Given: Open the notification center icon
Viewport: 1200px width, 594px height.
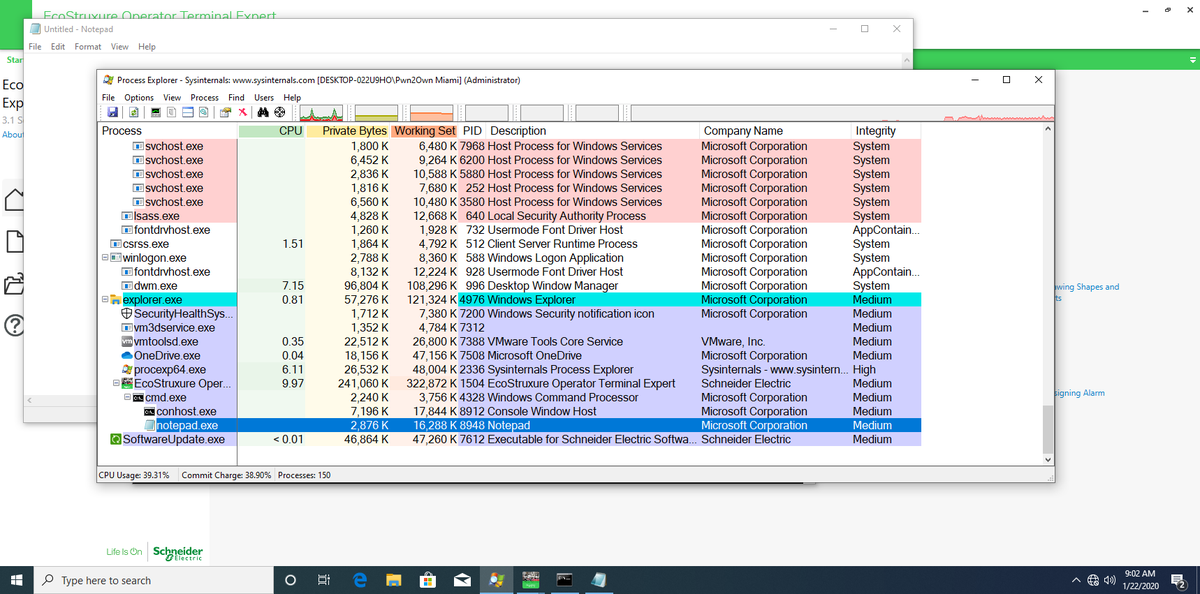Looking at the screenshot, I should point(1178,580).
